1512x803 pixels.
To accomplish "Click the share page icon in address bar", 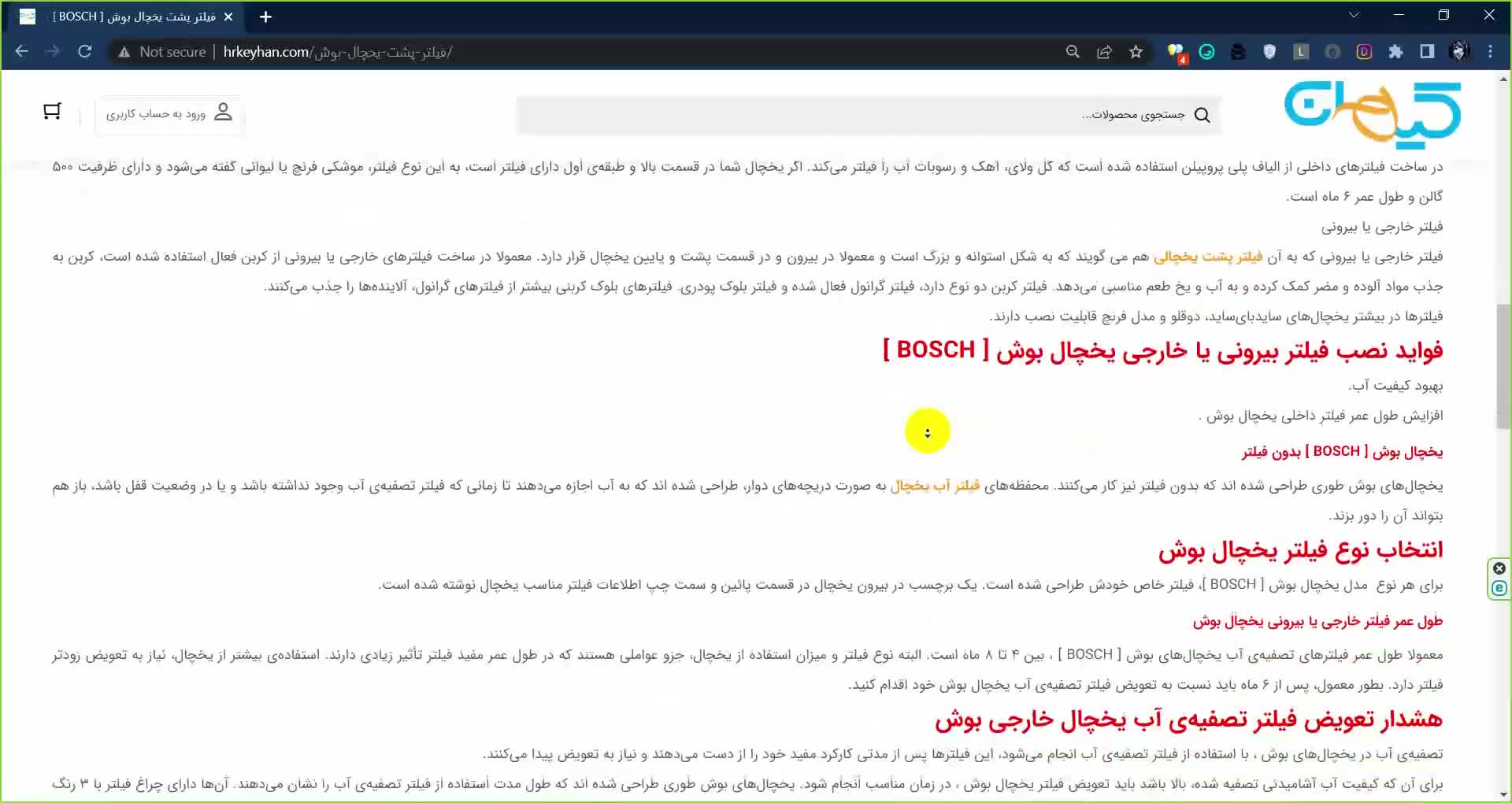I will (x=1104, y=52).
